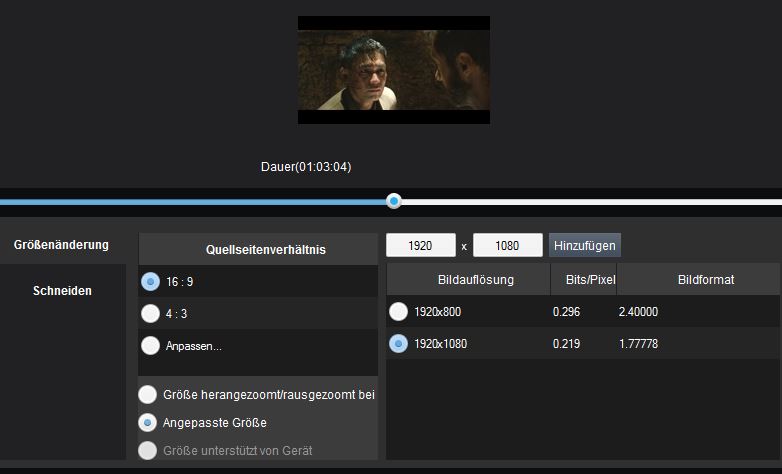Viewport: 782px width, 474px height.
Task: Click the Quellseitenverhältnis header
Action: tap(258, 249)
